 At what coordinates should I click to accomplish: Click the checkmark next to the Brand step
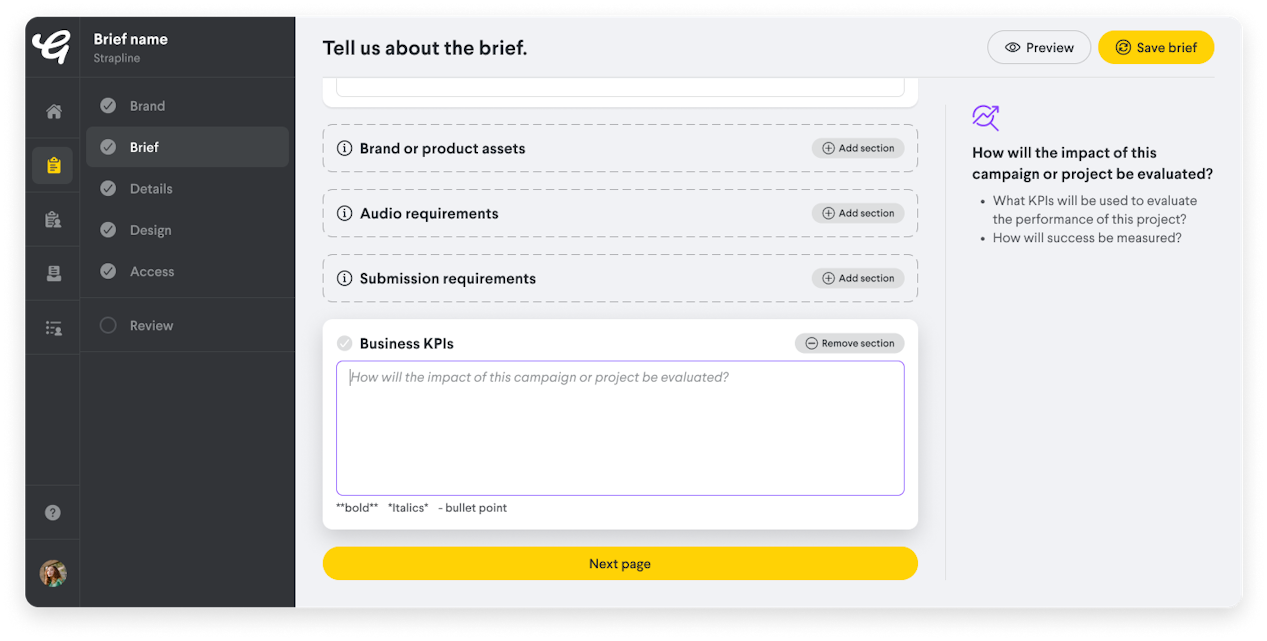tap(108, 105)
